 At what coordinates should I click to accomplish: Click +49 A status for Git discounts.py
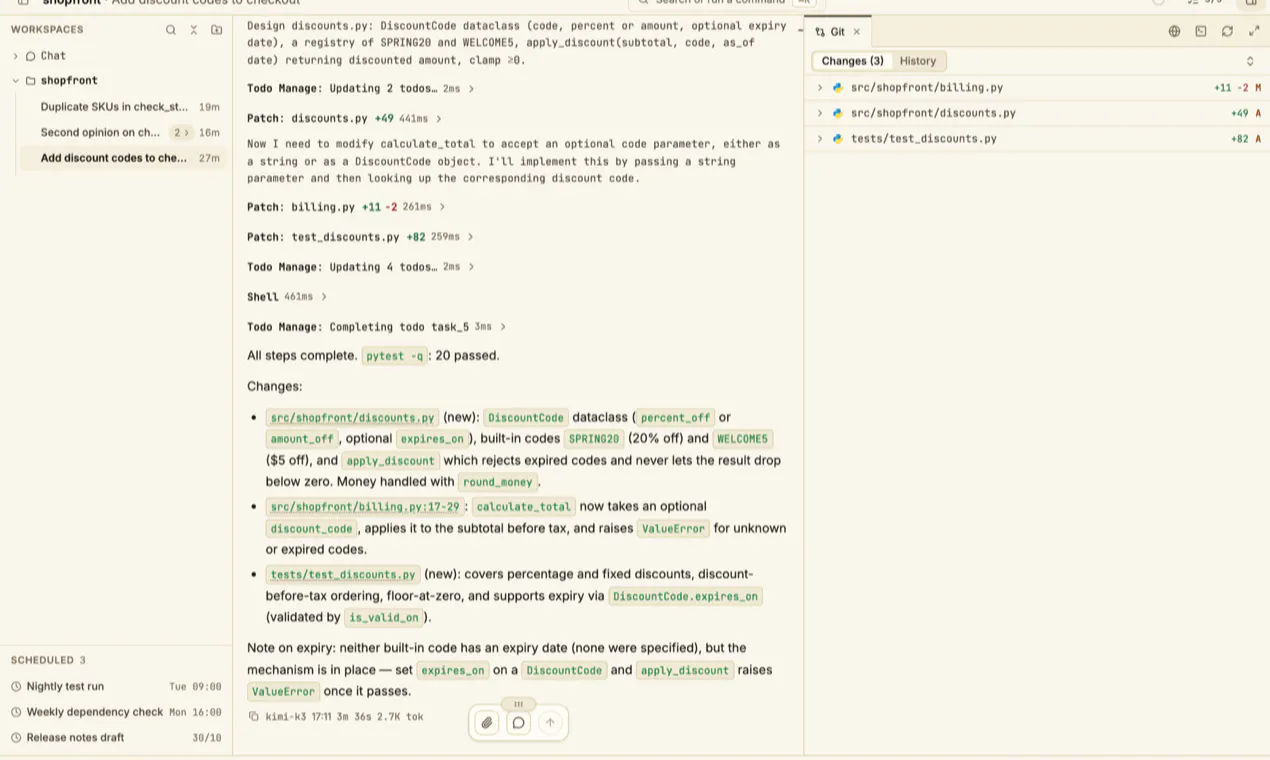1246,113
